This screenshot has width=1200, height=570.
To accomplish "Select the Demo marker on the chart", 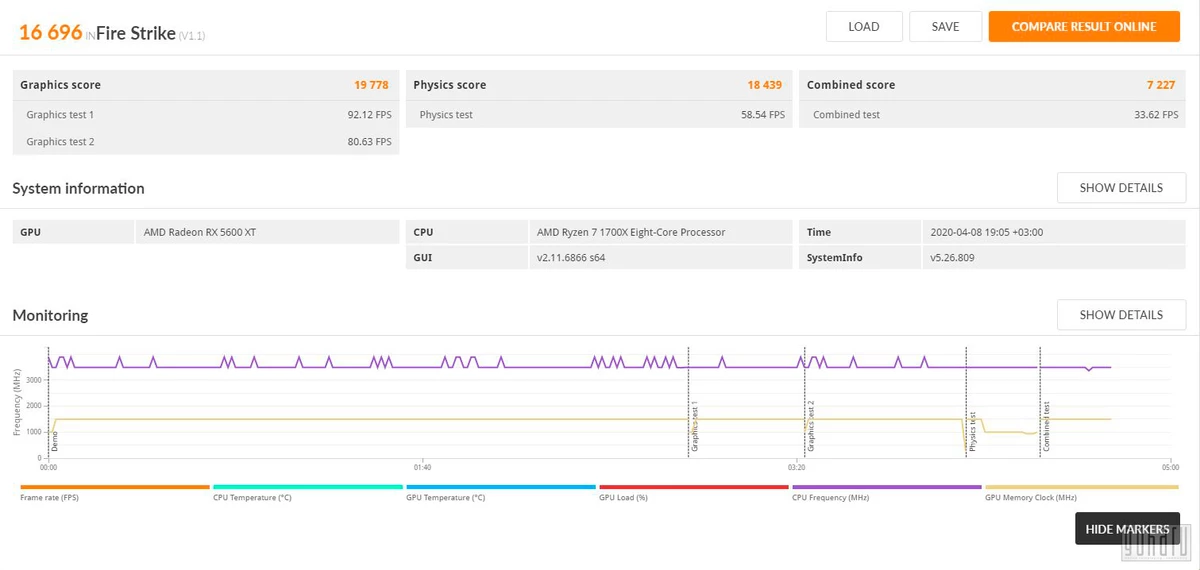I will [55, 441].
